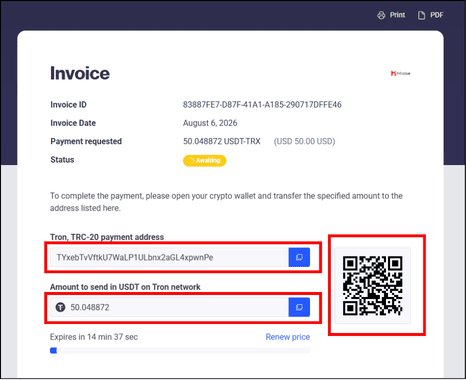466x380 pixels.
Task: Click the Invoice ID label
Action: coord(68,105)
